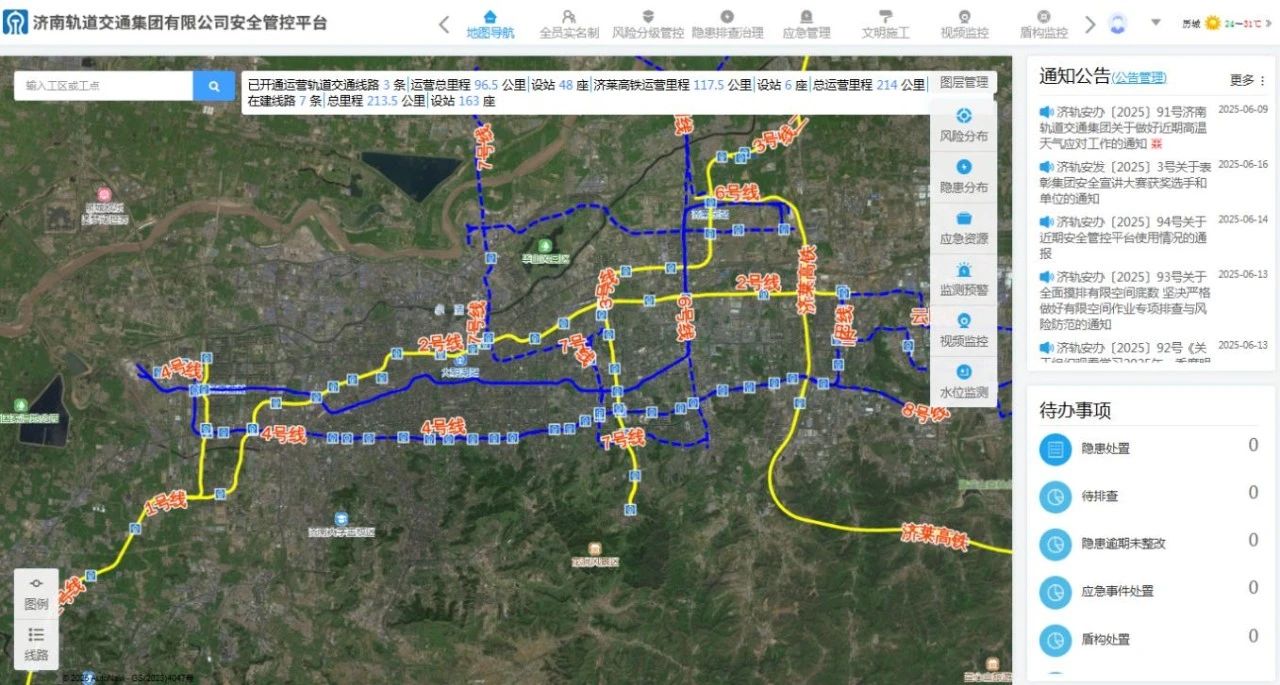Image resolution: width=1280 pixels, height=685 pixels.
Task: Click the 图层管理 layer management button
Action: pos(963,83)
